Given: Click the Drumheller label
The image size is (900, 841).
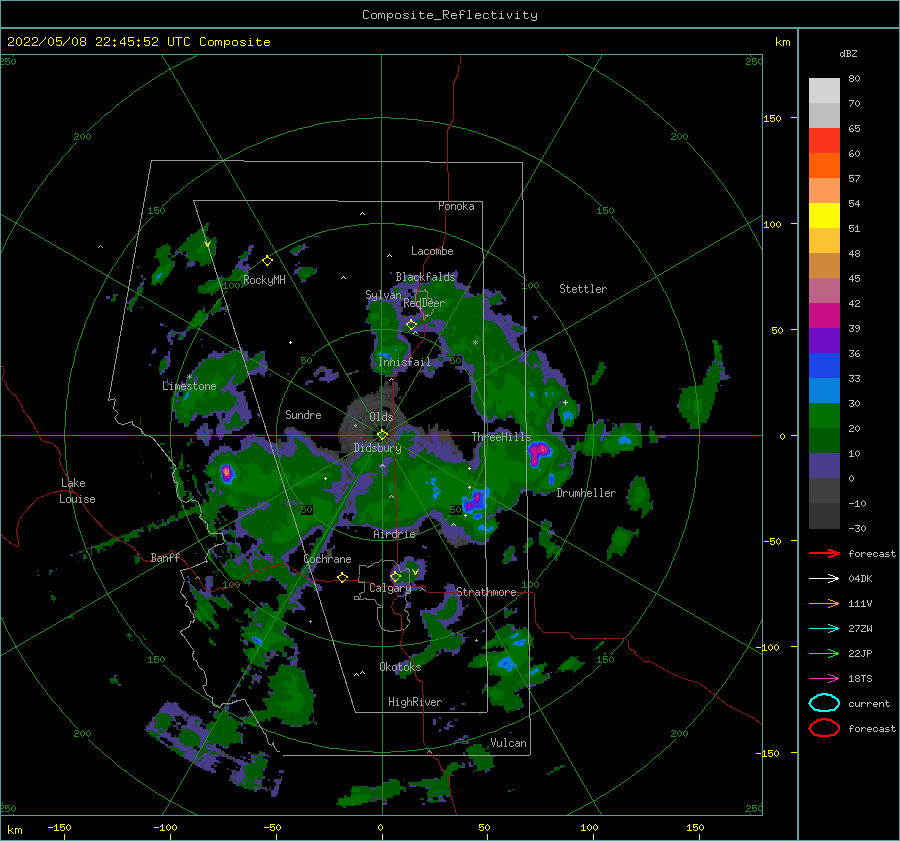Looking at the screenshot, I should 586,493.
